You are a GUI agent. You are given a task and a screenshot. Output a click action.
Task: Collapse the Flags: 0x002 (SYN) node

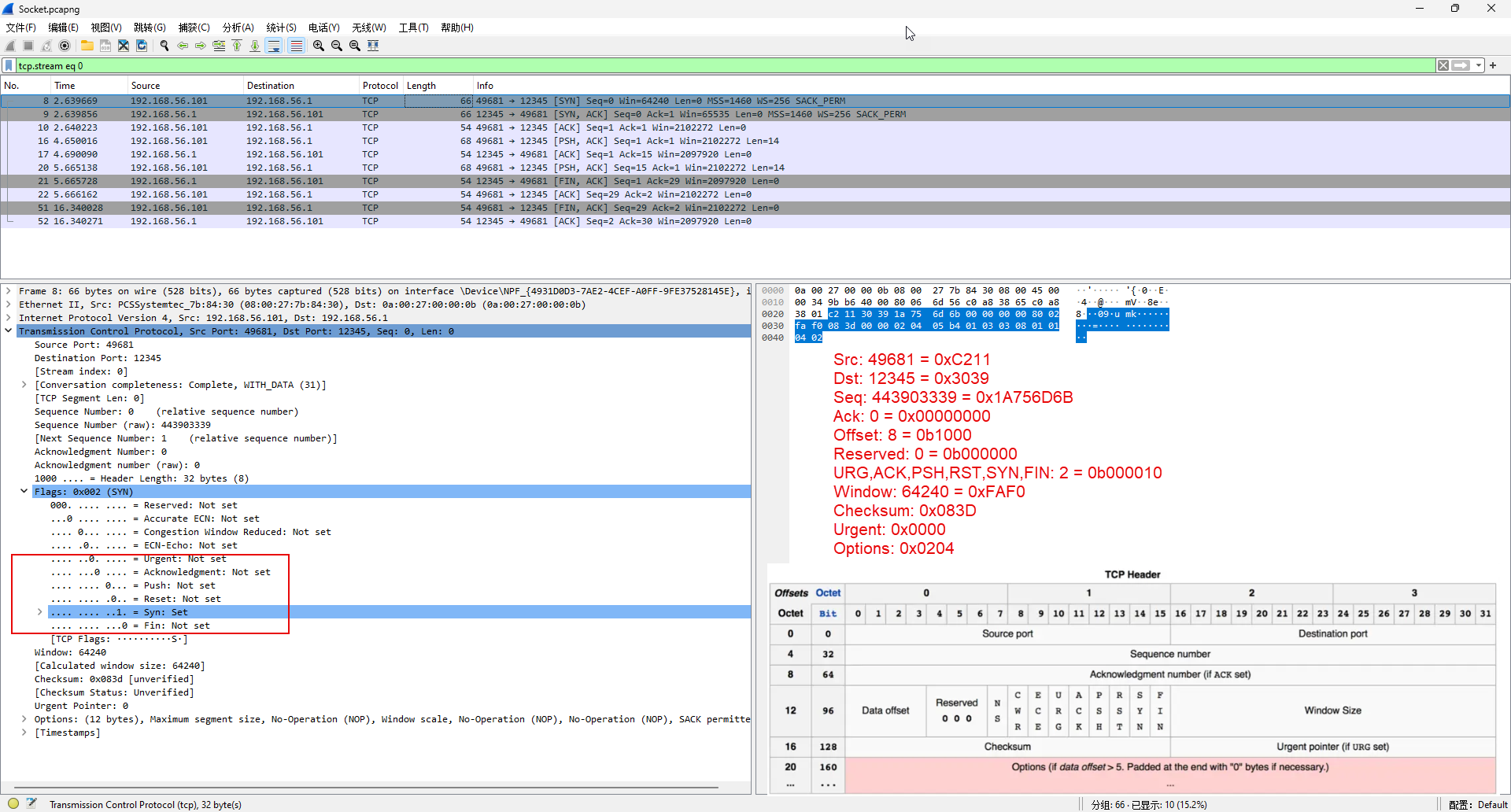click(24, 492)
